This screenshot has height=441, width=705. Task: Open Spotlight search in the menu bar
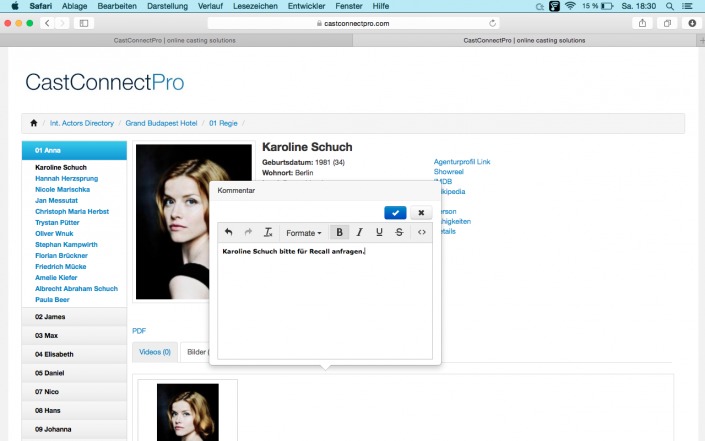[x=670, y=6]
